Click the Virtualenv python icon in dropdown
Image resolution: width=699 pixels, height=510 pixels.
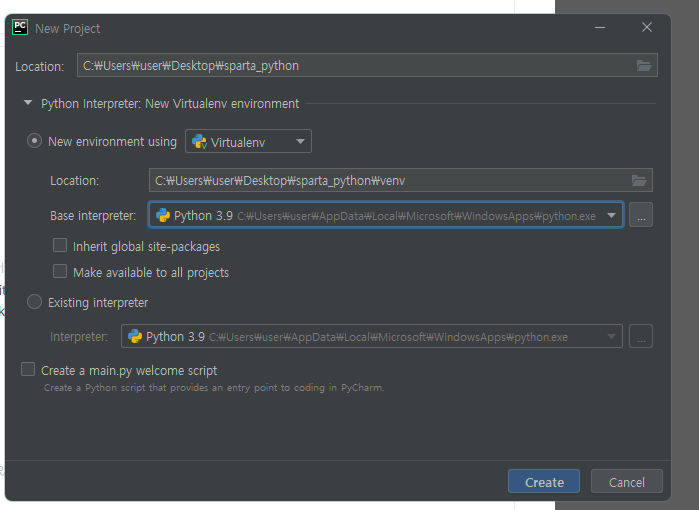199,142
